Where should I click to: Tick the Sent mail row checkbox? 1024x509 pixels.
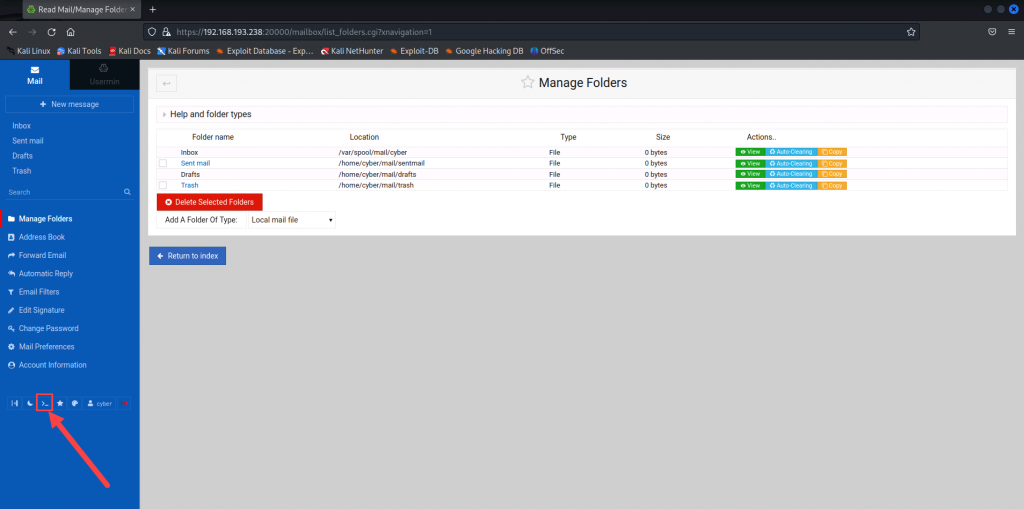point(163,163)
